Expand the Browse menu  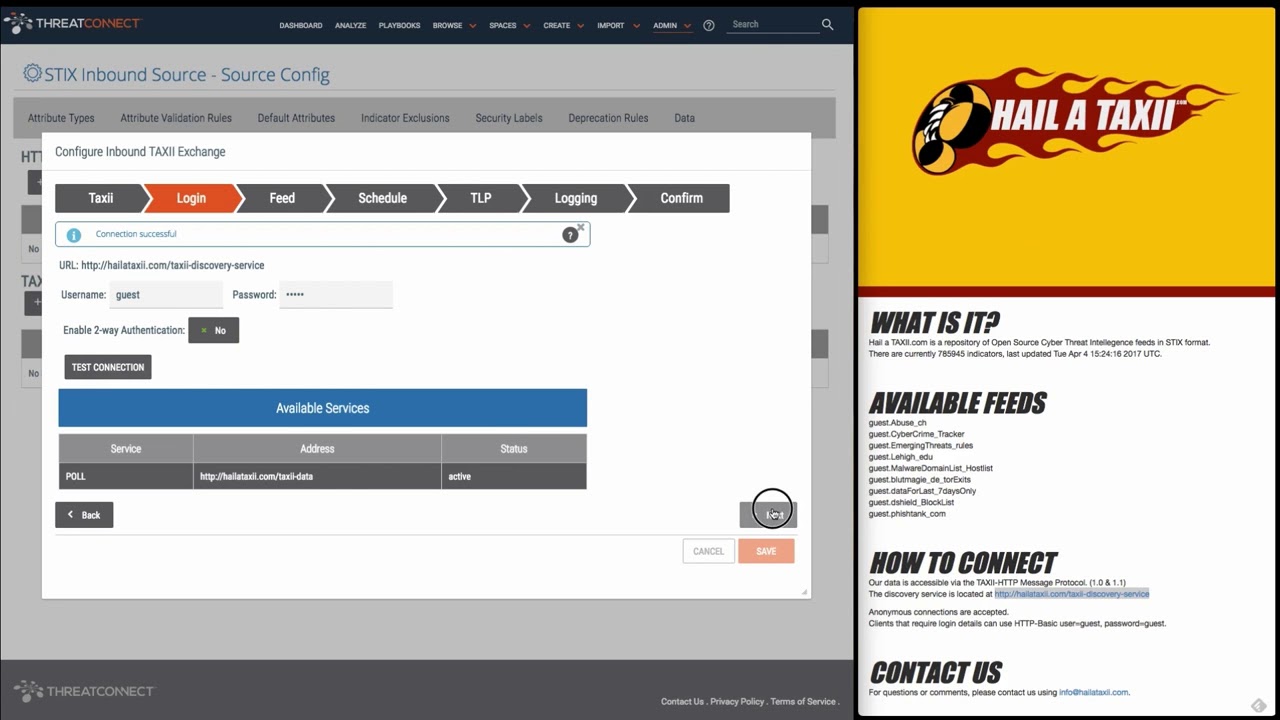[x=454, y=25]
